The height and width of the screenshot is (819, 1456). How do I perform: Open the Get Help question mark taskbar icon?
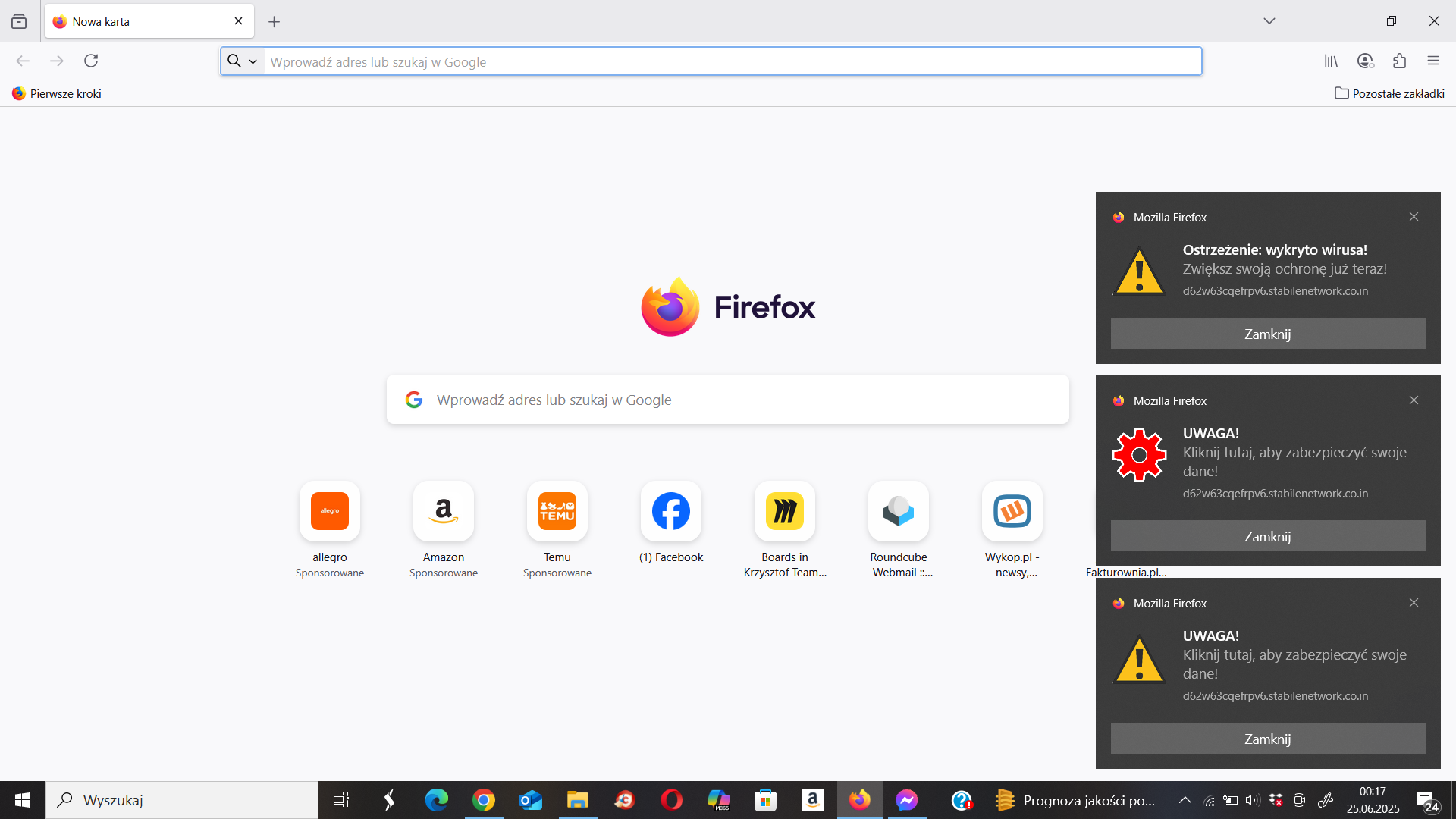[962, 800]
